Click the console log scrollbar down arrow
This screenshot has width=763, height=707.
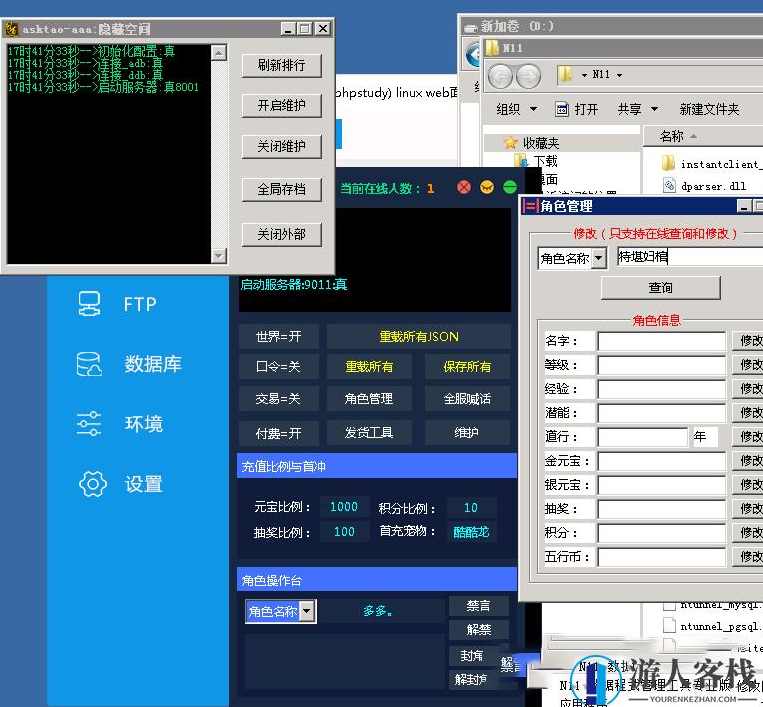219,255
